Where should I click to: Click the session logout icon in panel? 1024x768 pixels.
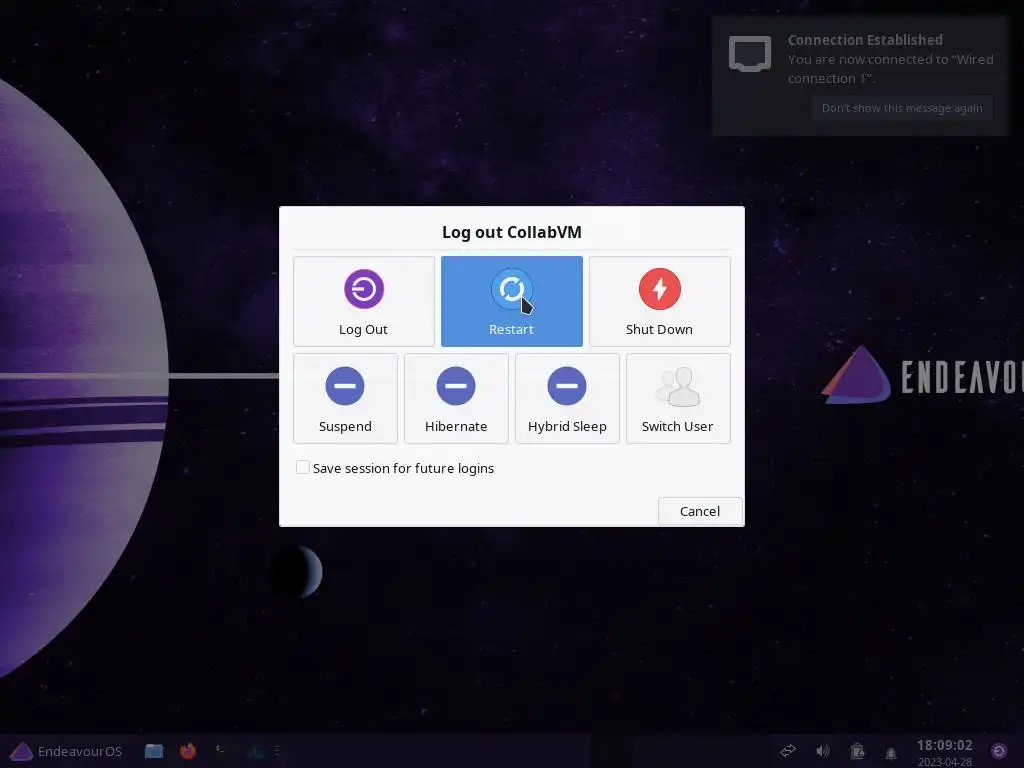point(999,751)
